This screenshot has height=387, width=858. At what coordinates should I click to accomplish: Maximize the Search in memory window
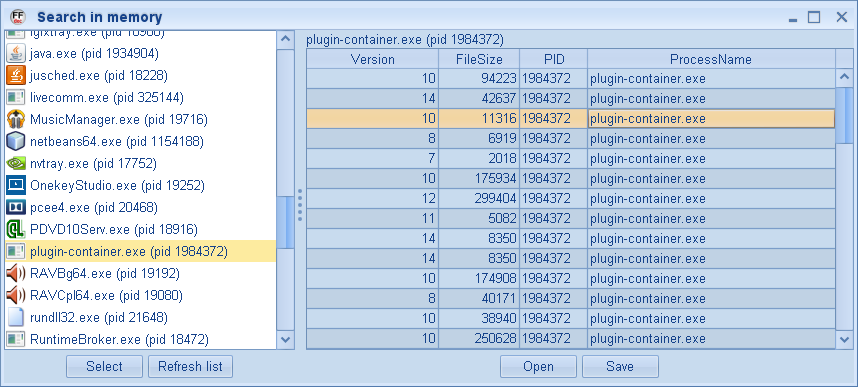point(814,18)
